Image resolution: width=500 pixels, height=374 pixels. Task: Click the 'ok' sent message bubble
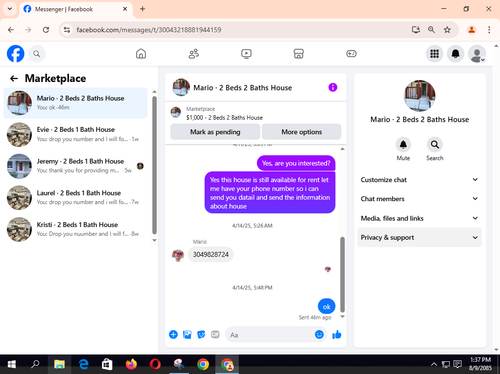click(x=326, y=306)
